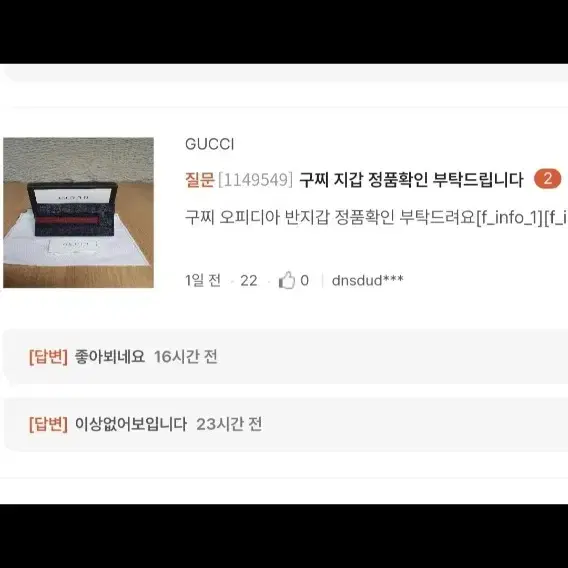Click the thumbs-up like icon
The height and width of the screenshot is (568, 568).
287,280
